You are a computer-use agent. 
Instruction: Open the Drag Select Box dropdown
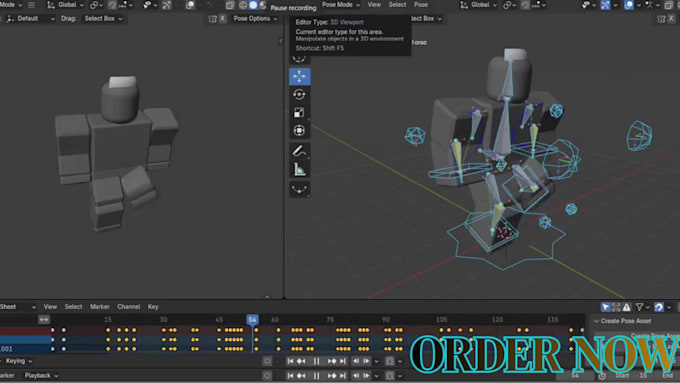click(x=103, y=19)
